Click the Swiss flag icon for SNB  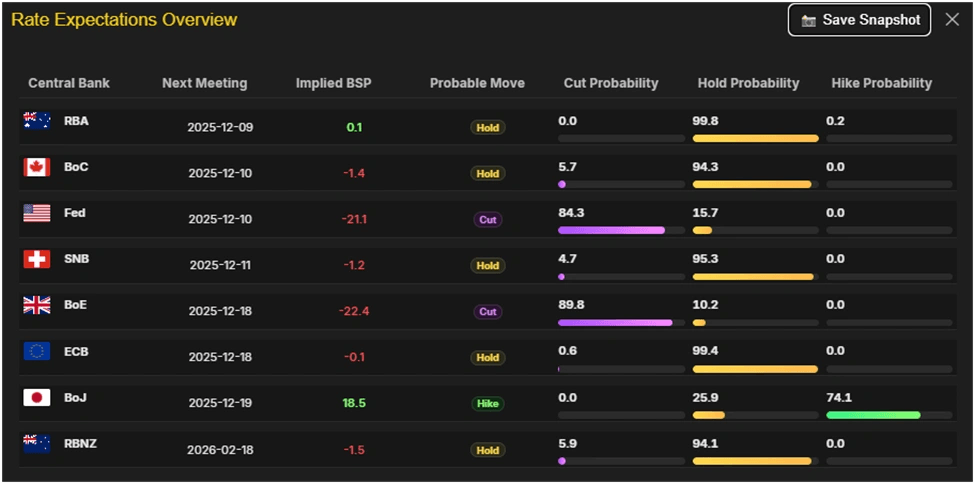click(37, 259)
